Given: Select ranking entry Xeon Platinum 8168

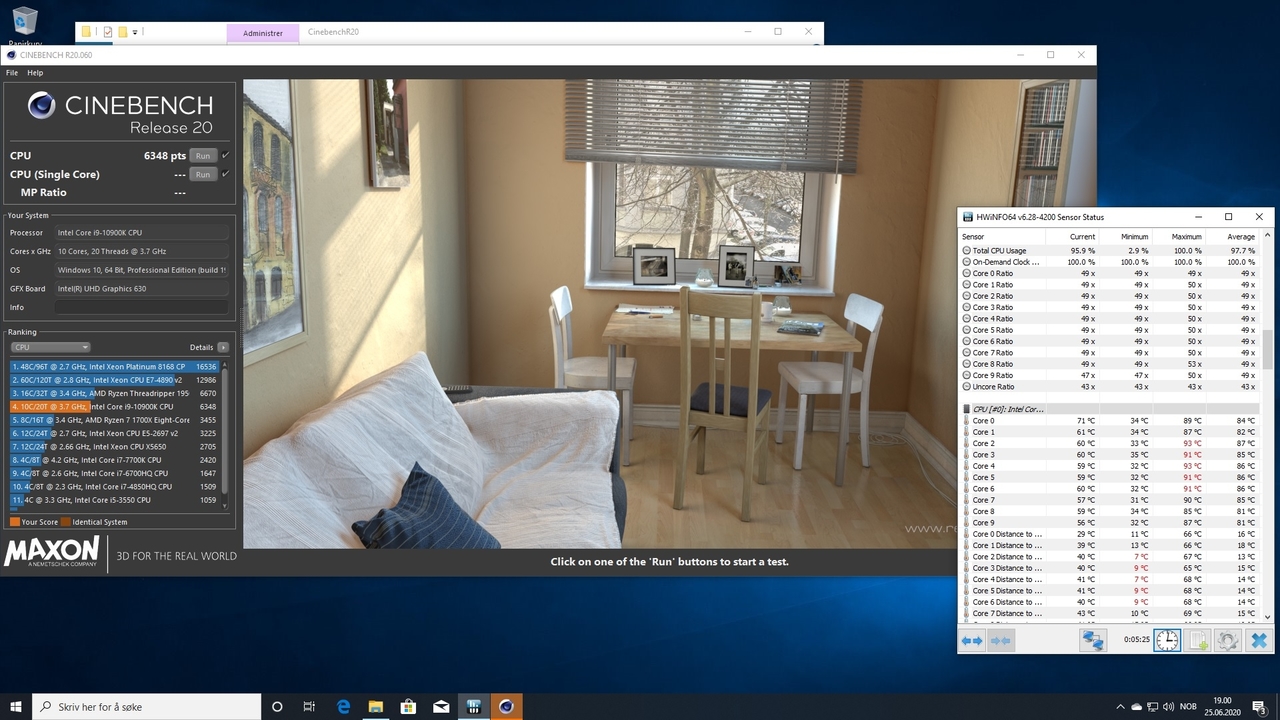Looking at the screenshot, I should coord(114,367).
